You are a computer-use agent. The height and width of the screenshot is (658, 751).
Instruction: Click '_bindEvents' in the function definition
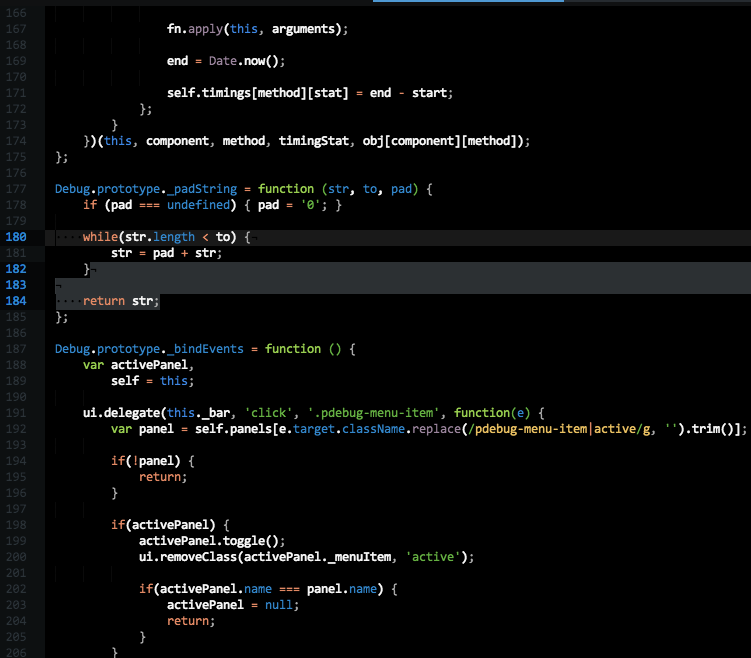click(205, 349)
